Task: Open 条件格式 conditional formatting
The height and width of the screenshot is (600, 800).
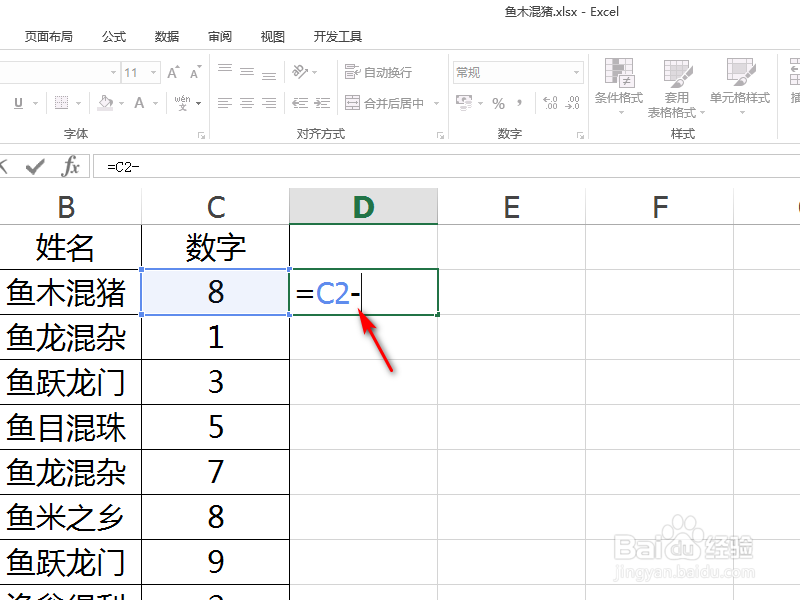Action: pyautogui.click(x=619, y=85)
